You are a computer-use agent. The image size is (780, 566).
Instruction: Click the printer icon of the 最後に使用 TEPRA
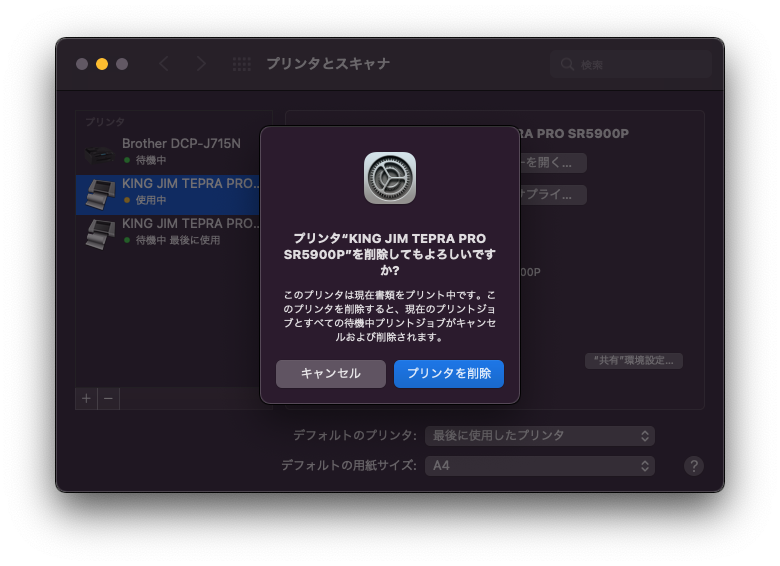click(x=100, y=234)
